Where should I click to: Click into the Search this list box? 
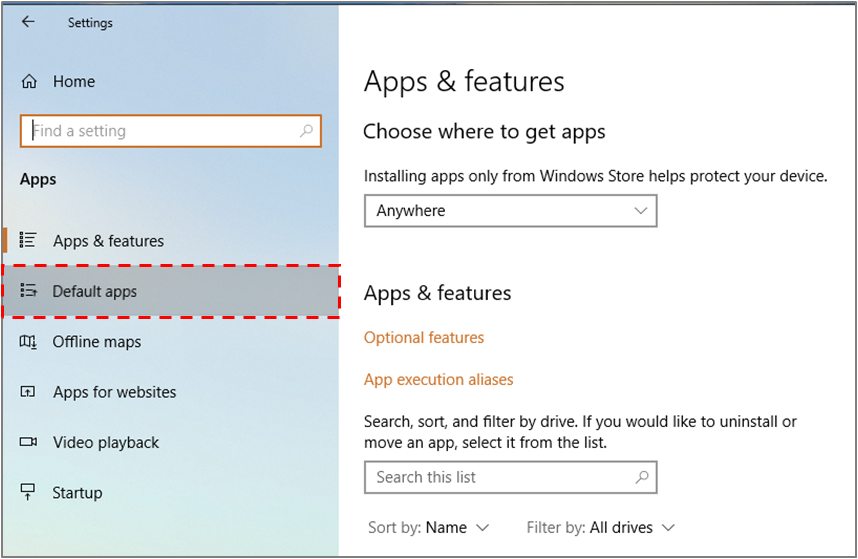[x=510, y=477]
